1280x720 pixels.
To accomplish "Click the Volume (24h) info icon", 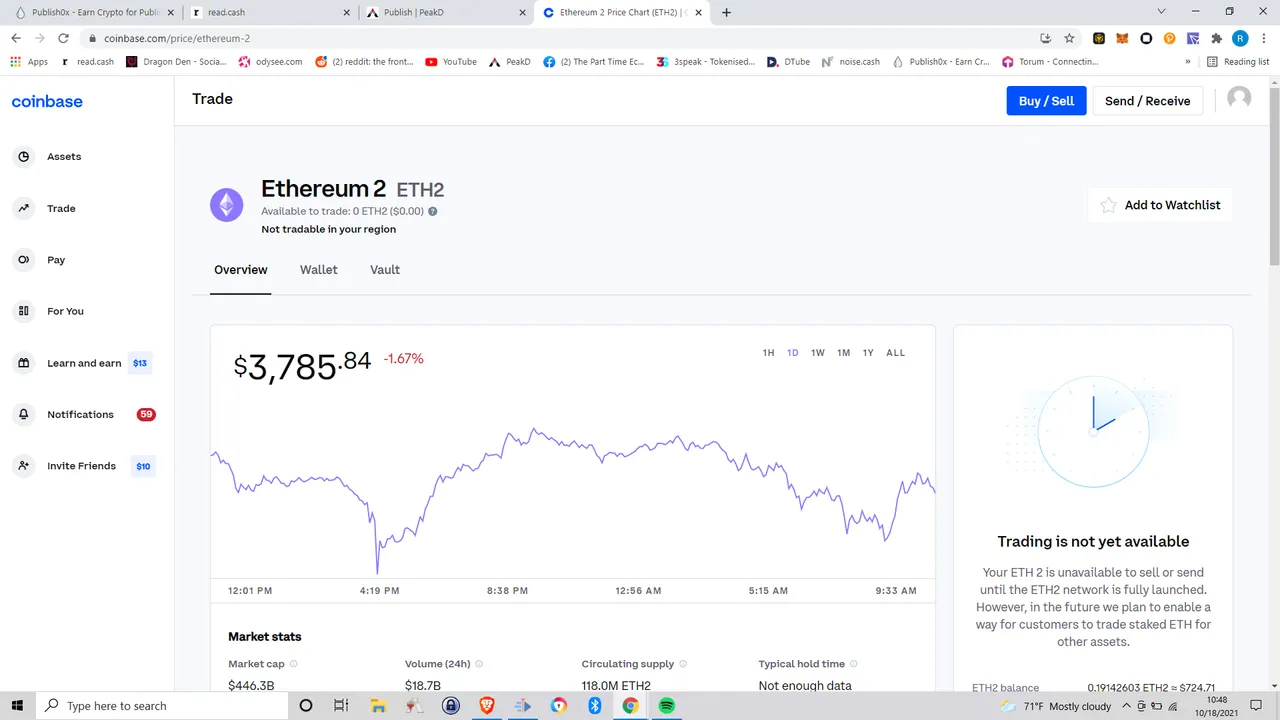I will (479, 664).
